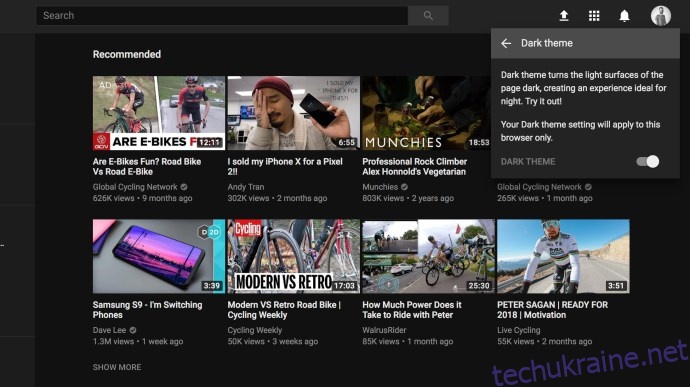Image resolution: width=690 pixels, height=387 pixels.
Task: Open the YouTube apps grid icon
Action: click(x=594, y=16)
